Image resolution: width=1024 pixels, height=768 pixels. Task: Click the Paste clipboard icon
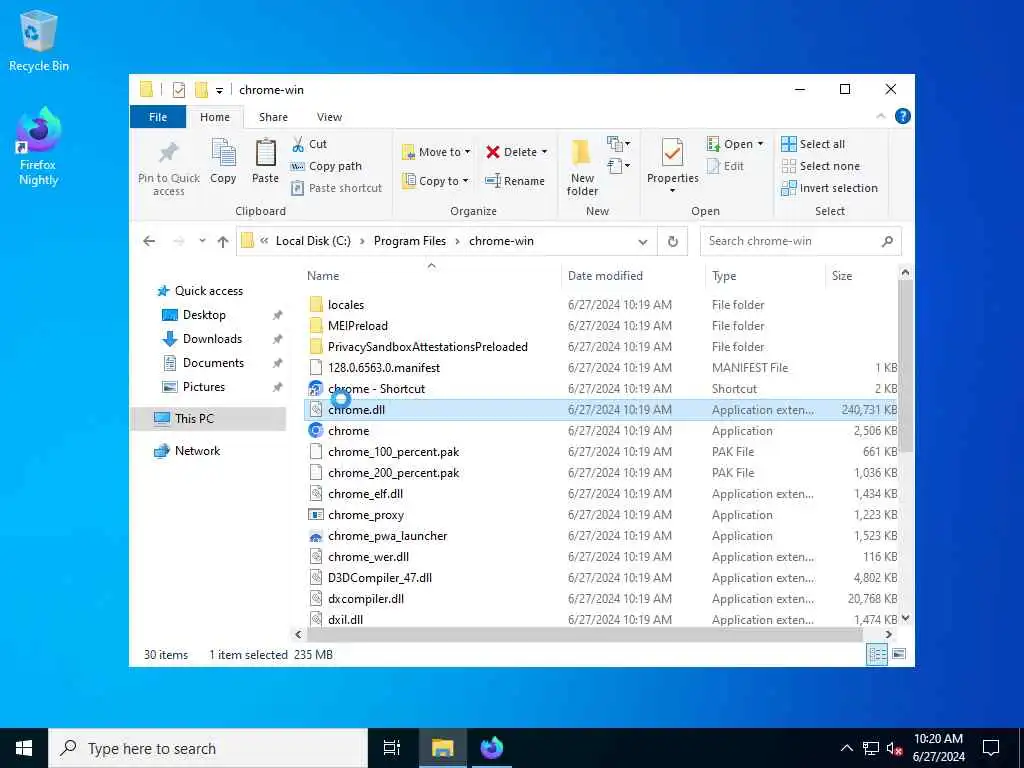click(265, 153)
